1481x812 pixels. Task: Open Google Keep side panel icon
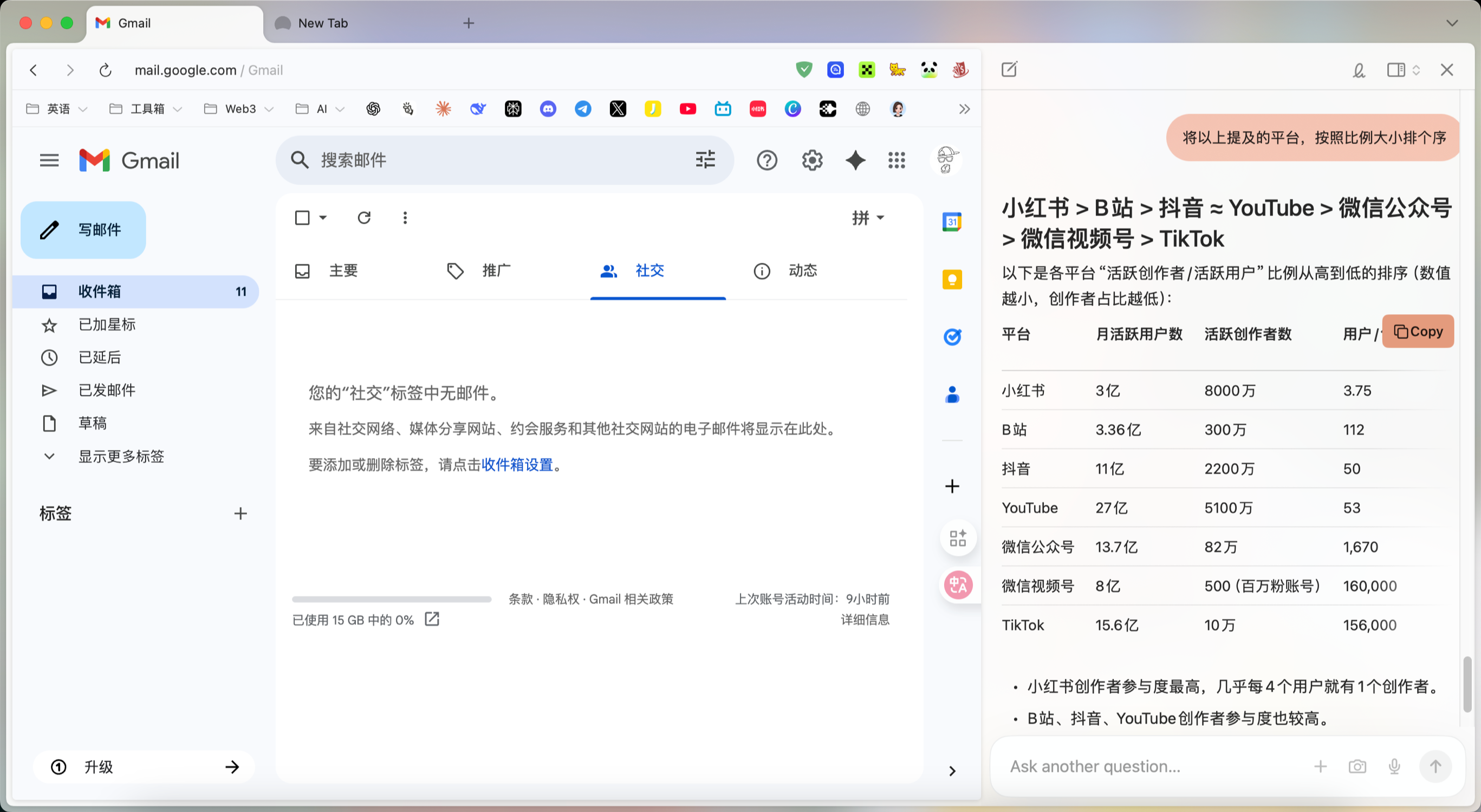952,280
